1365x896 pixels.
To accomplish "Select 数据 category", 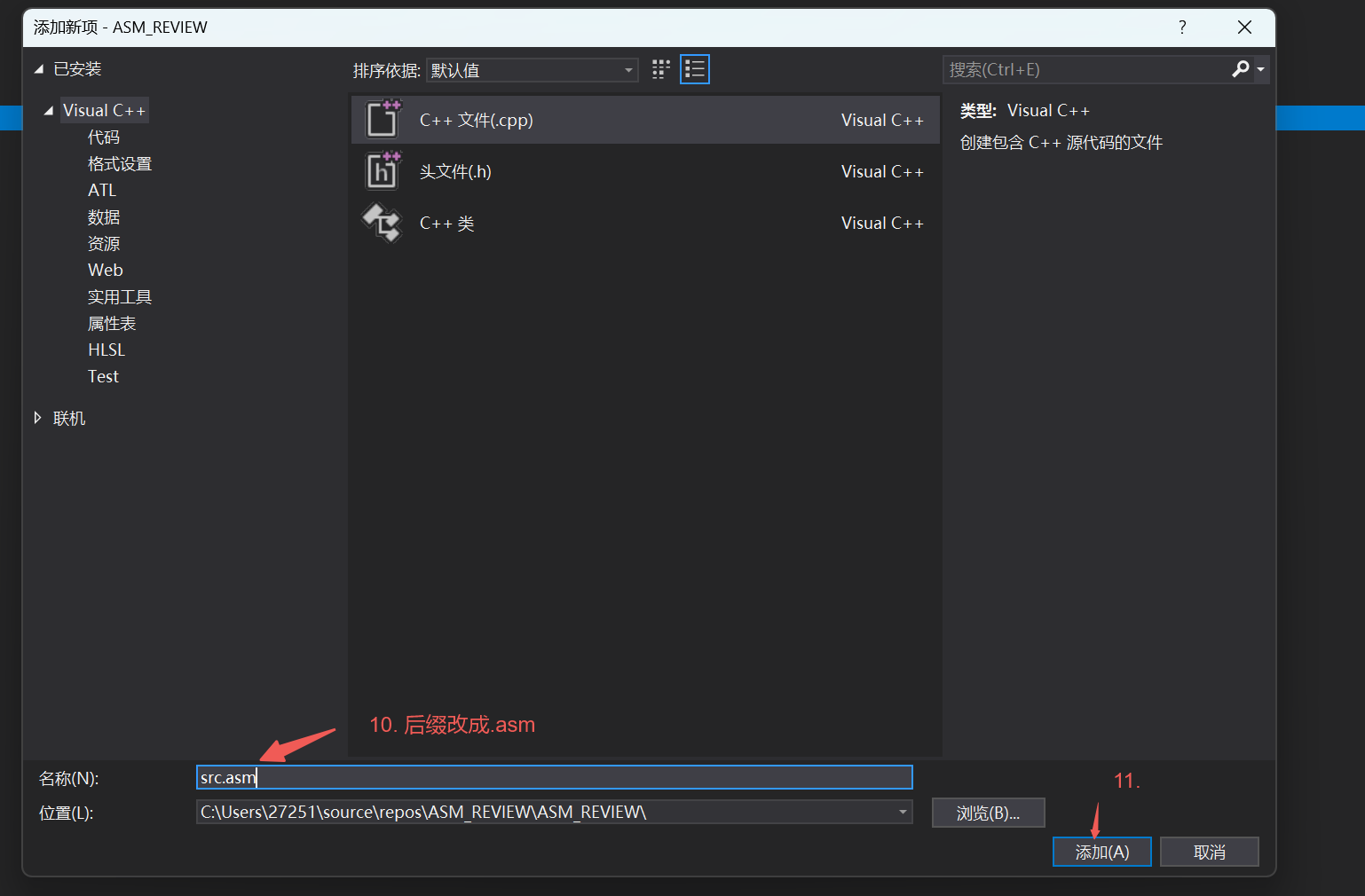I will (104, 217).
